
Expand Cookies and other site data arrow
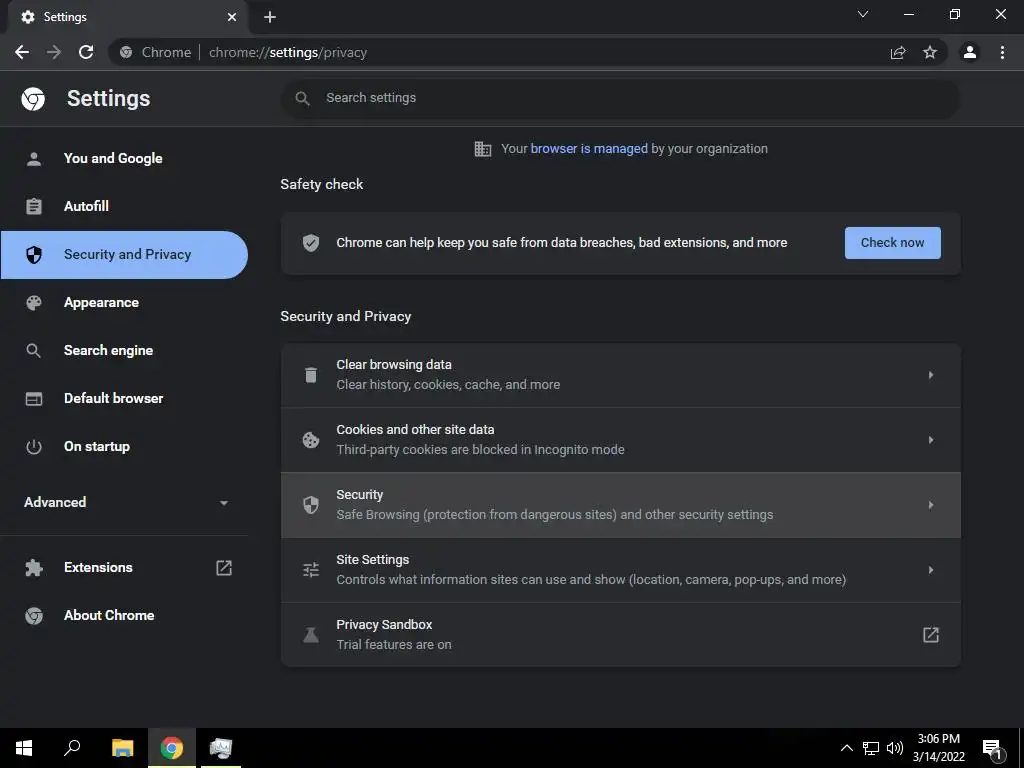pyautogui.click(x=931, y=440)
